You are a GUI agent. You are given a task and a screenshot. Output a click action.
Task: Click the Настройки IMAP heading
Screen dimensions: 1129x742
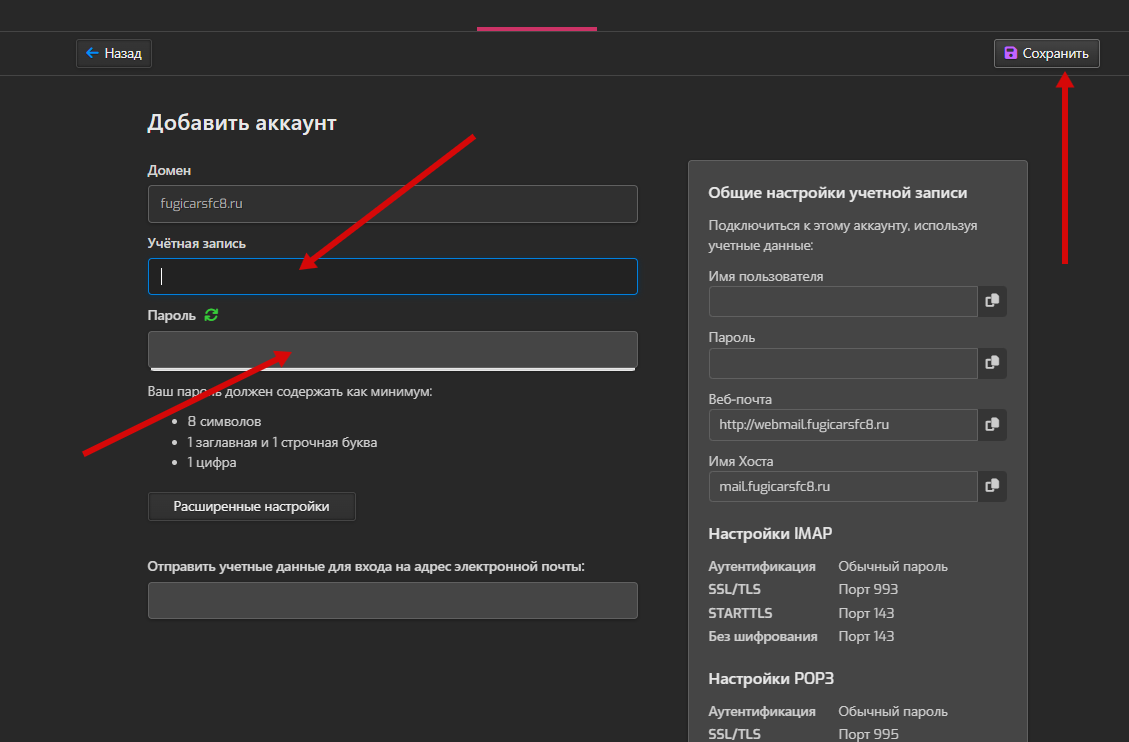770,533
